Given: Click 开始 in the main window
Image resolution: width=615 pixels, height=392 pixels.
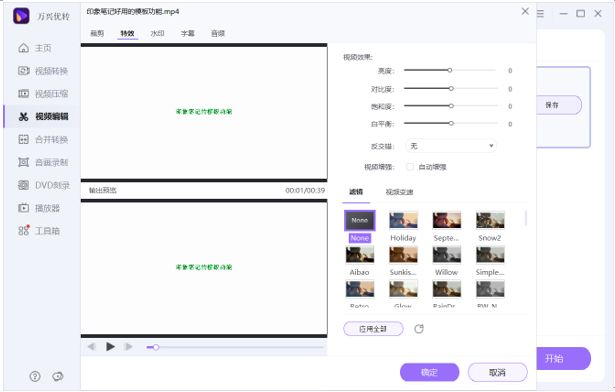Looking at the screenshot, I should pos(563,358).
